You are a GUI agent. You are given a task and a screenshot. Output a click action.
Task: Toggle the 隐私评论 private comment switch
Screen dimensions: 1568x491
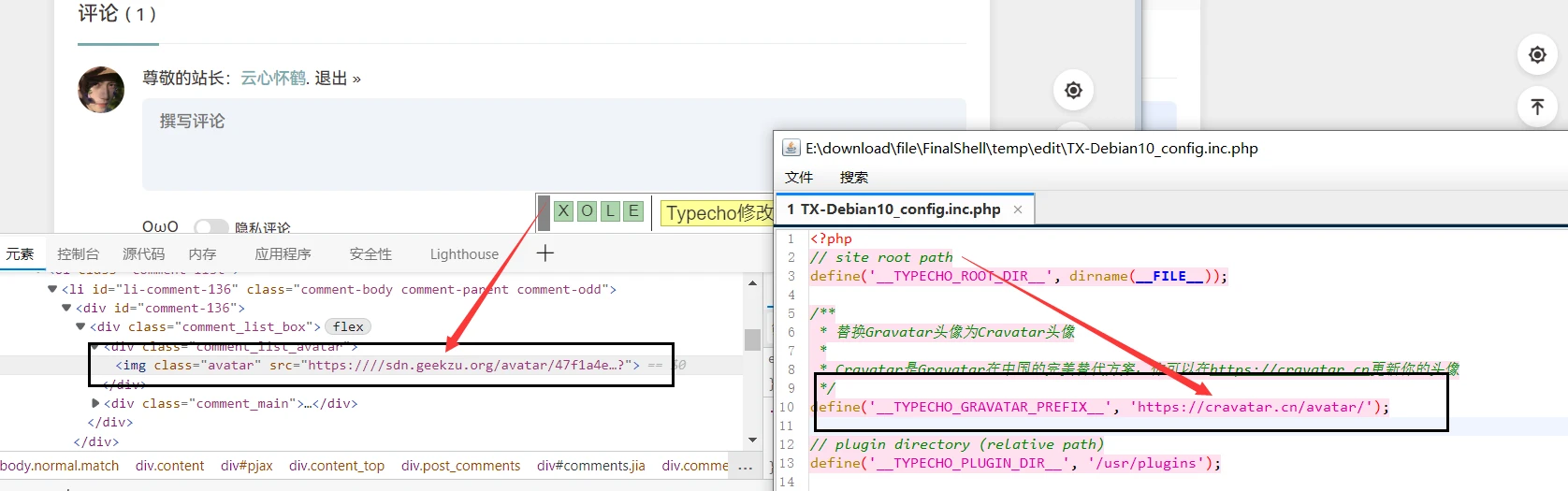click(x=211, y=227)
